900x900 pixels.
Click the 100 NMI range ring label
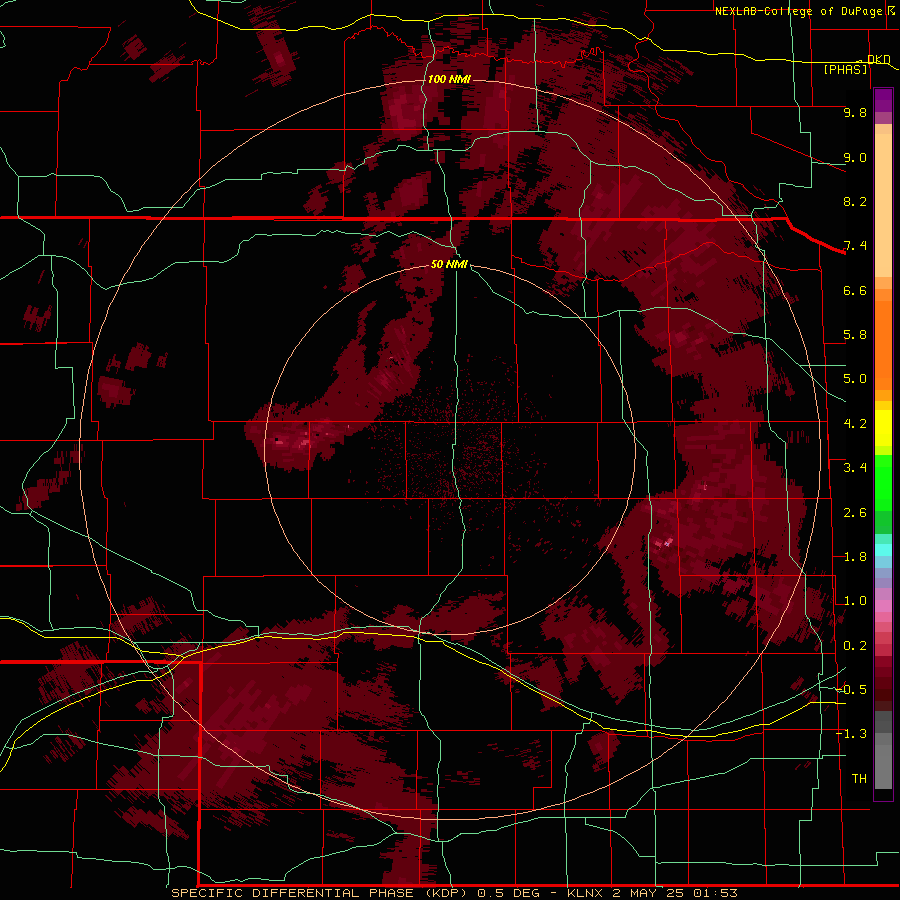click(x=449, y=79)
